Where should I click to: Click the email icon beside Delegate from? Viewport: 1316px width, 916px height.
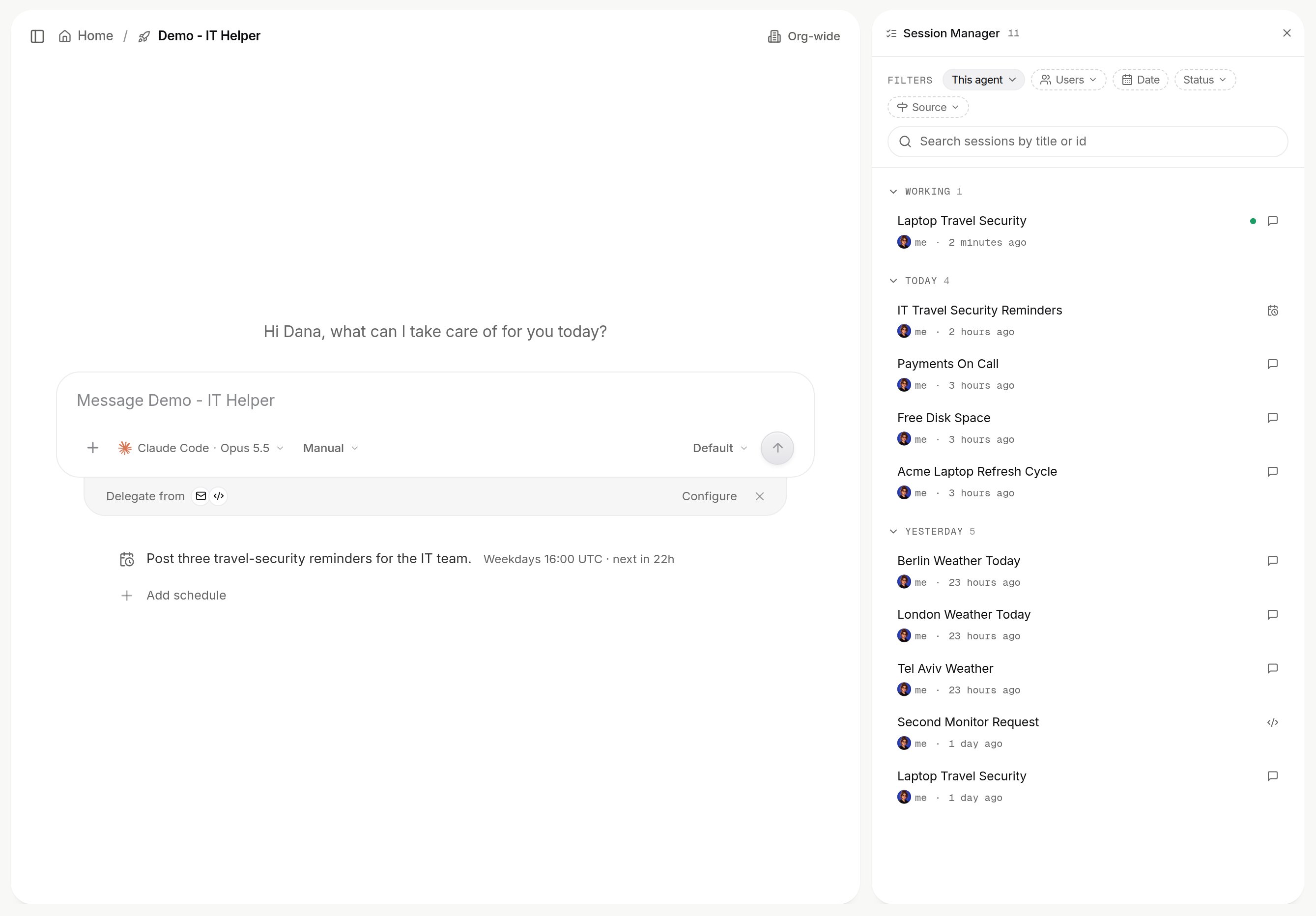[x=200, y=496]
